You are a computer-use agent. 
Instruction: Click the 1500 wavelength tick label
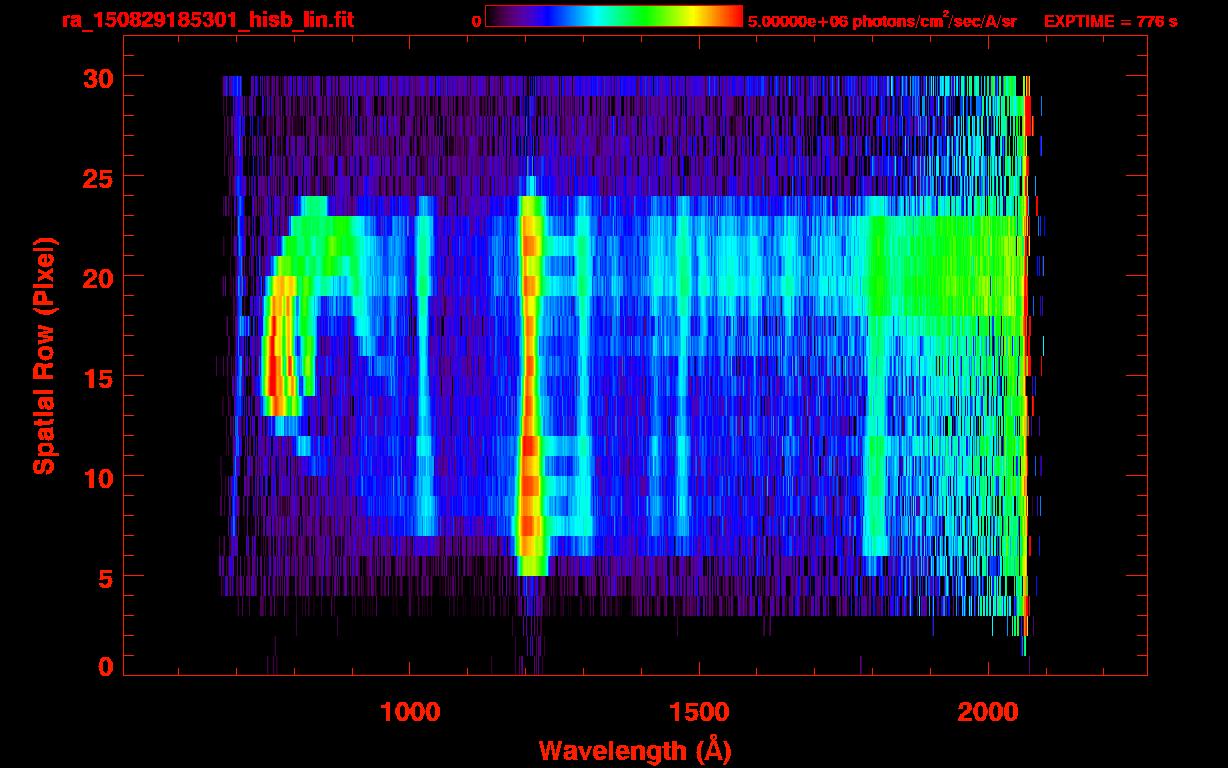(x=699, y=712)
